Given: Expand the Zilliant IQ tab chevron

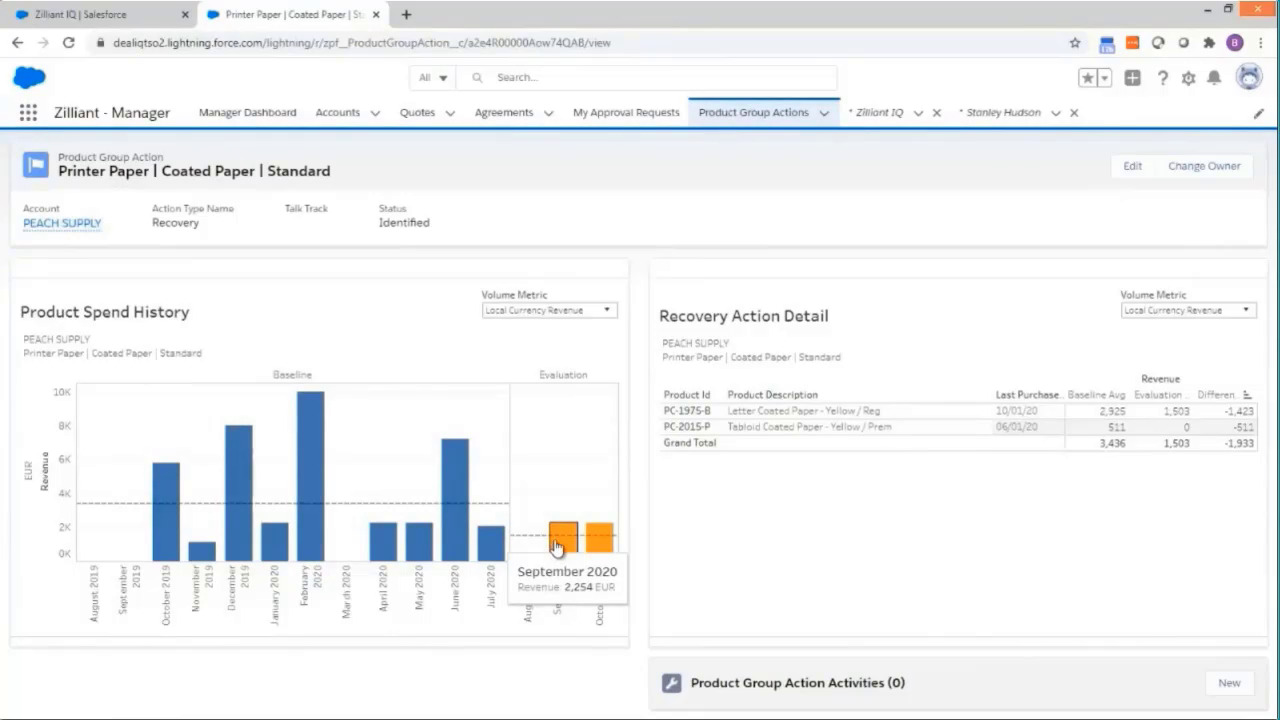Looking at the screenshot, I should [918, 113].
